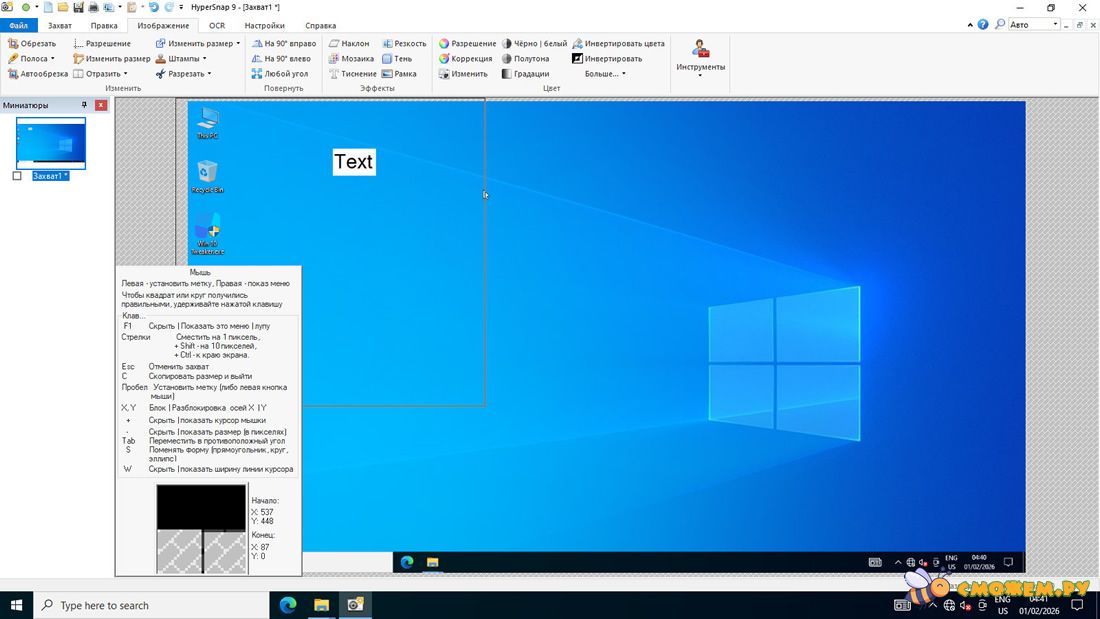Apply the Резкость sharpen effect

pos(404,44)
